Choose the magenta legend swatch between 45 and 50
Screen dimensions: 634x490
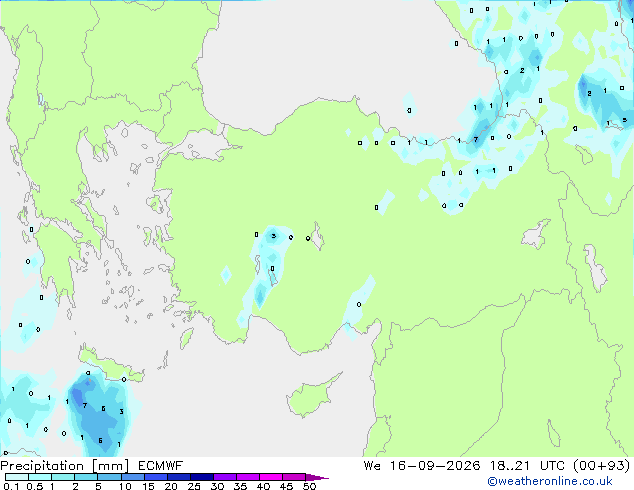294,477
